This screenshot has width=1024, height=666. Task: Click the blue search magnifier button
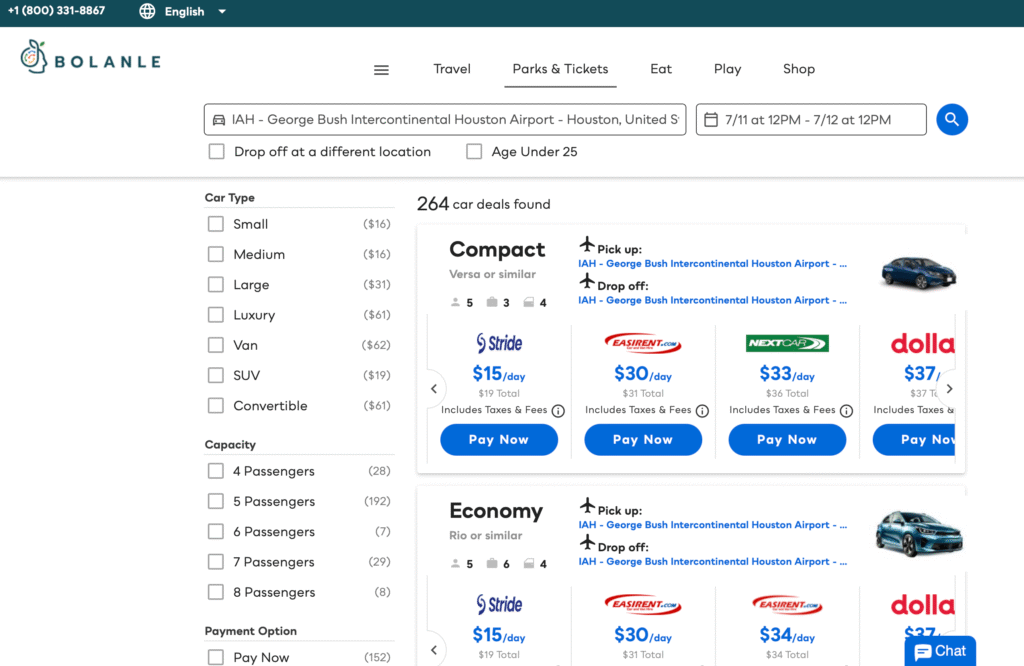point(952,119)
